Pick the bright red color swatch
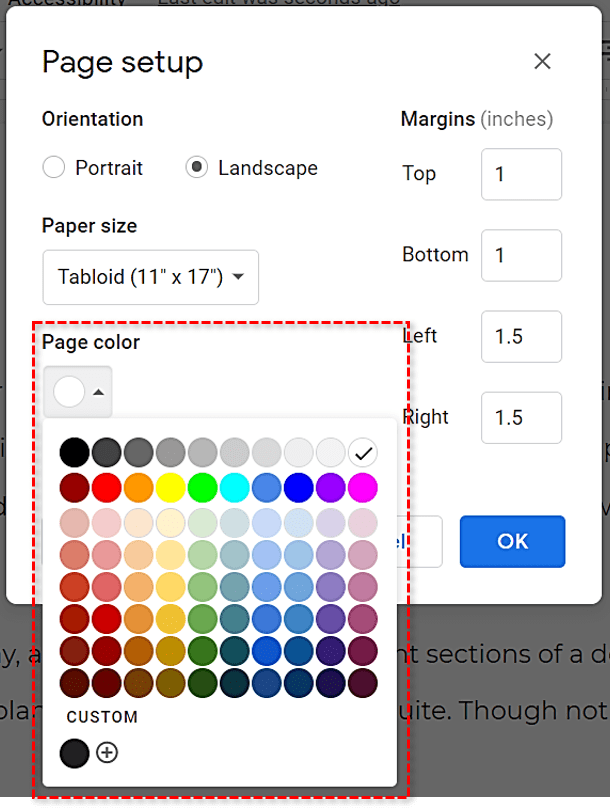Screen dimensions: 610x811 coord(106,487)
